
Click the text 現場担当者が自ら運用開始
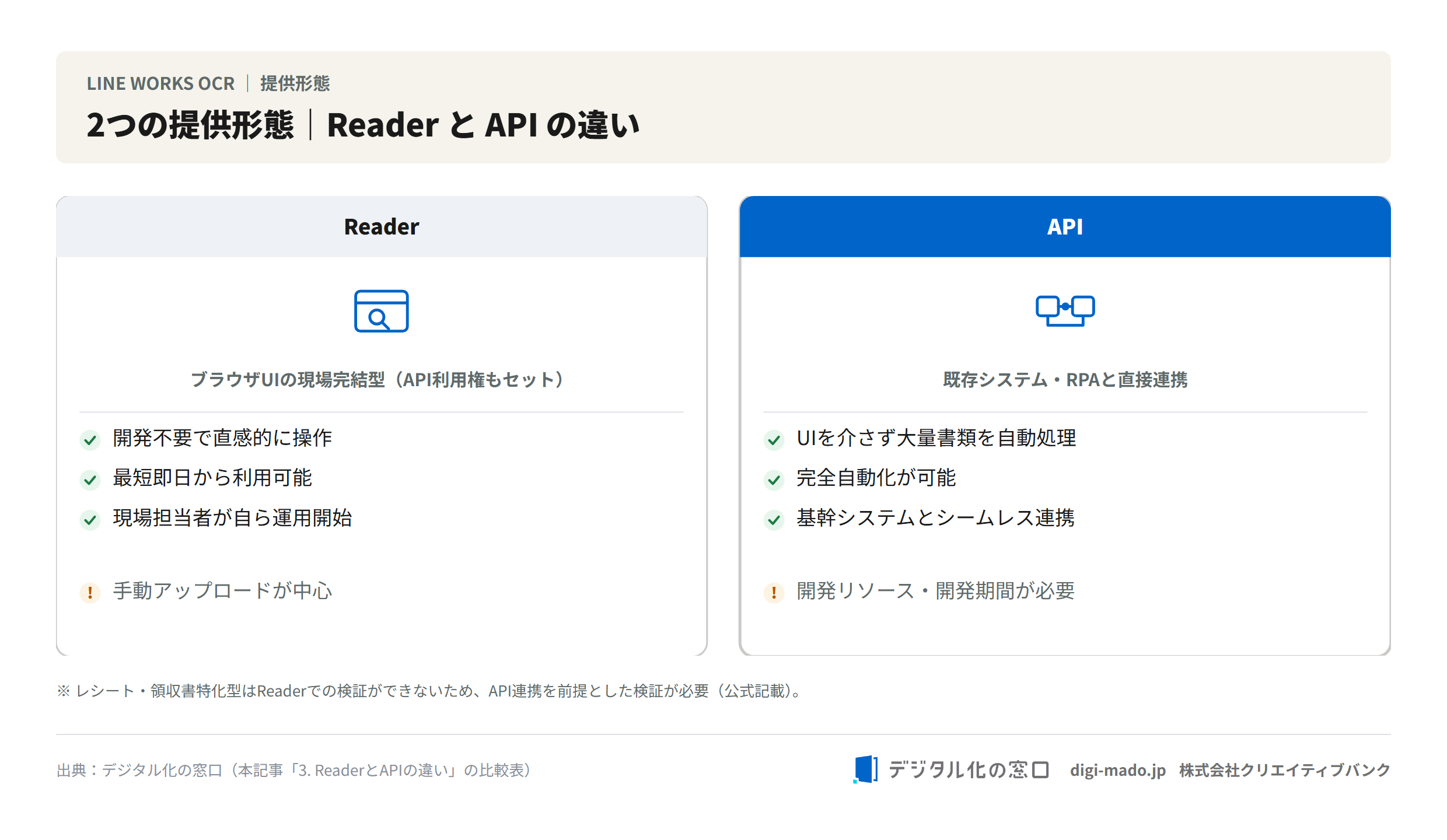point(232,517)
